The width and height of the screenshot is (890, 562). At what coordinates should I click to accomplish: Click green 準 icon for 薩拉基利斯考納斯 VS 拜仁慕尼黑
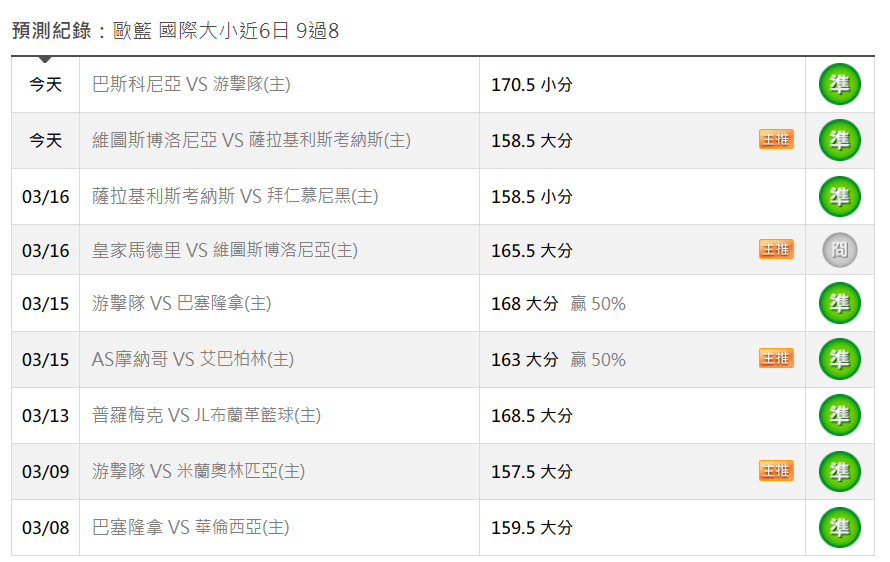pyautogui.click(x=839, y=196)
